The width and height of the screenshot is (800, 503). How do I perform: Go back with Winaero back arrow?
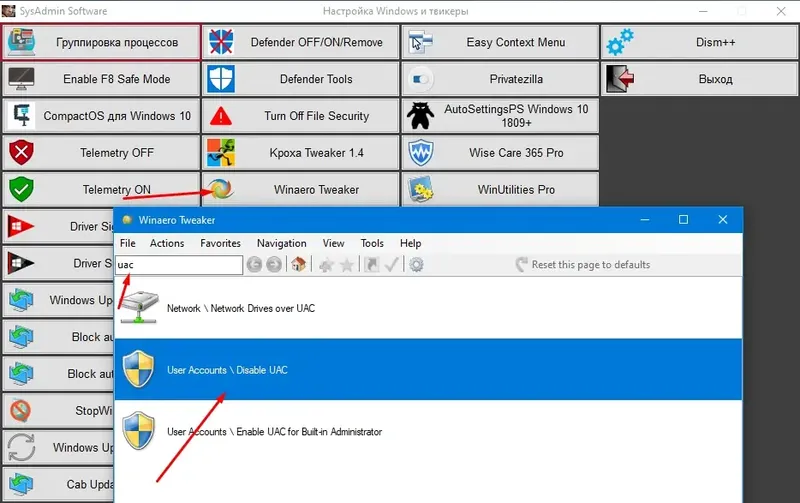pyautogui.click(x=254, y=264)
